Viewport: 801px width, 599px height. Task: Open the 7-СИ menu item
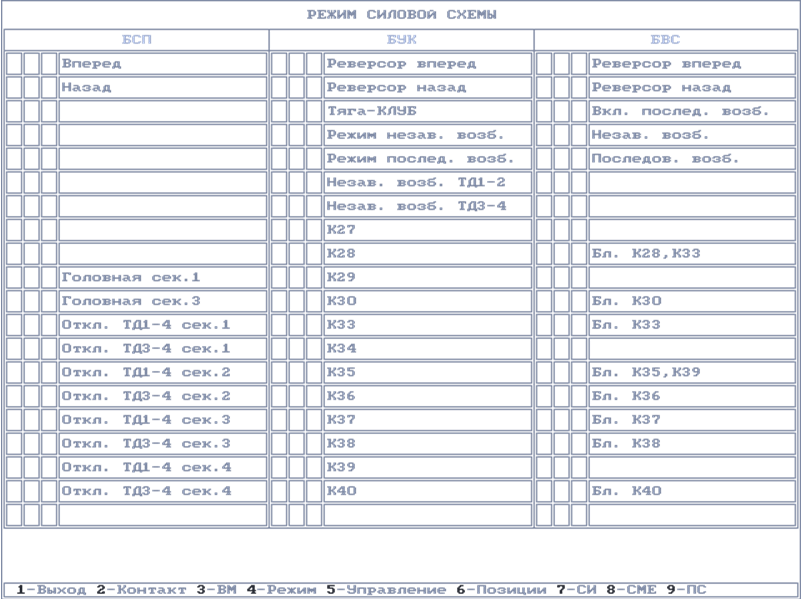pyautogui.click(x=577, y=590)
